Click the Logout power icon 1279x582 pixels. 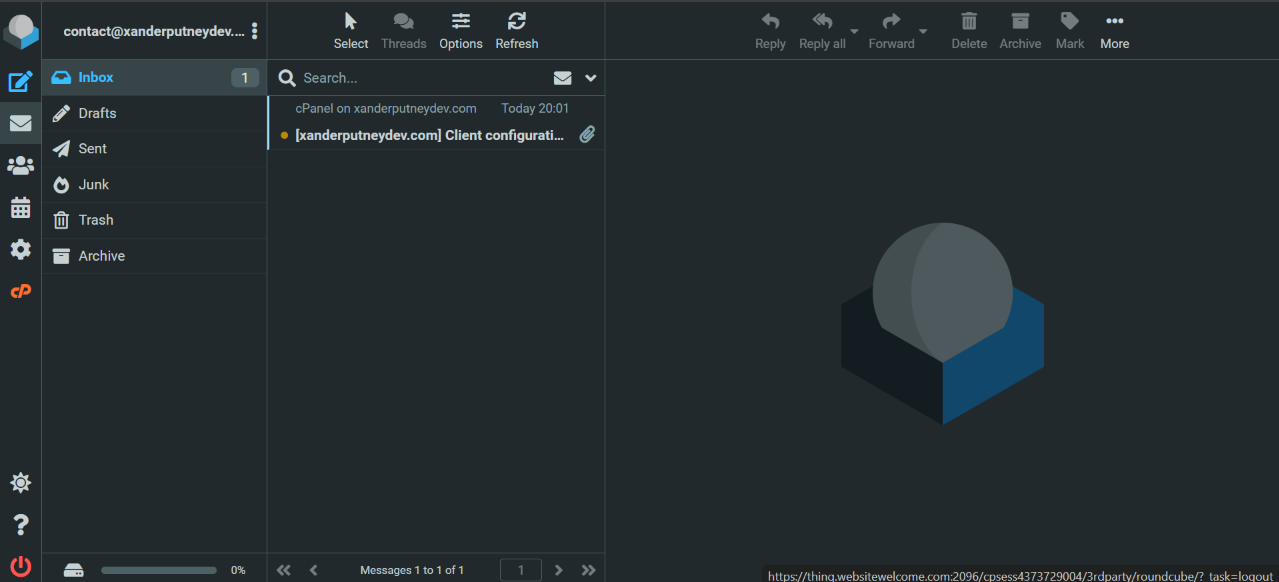(x=20, y=566)
